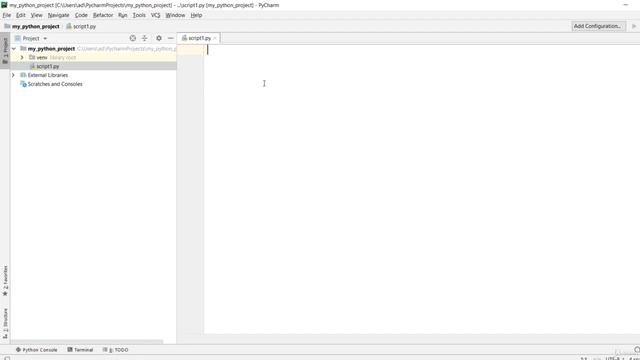Click the tool windows quick access icon

pyautogui.click(x=7, y=358)
